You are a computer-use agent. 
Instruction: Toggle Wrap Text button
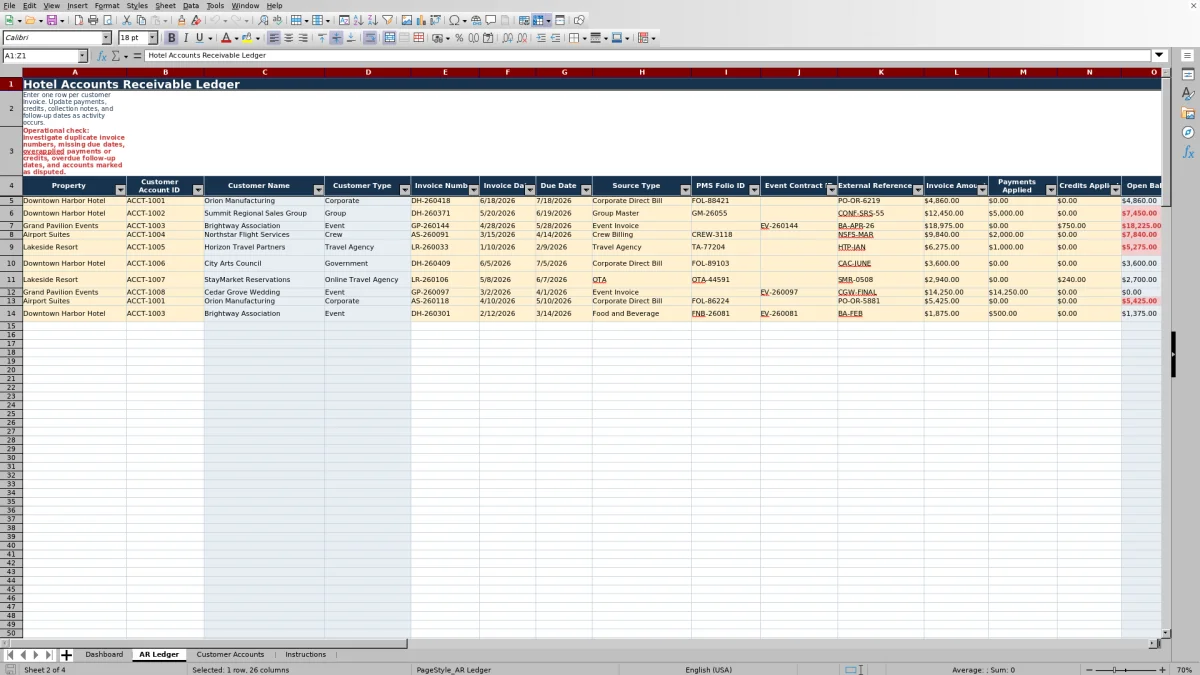[370, 38]
